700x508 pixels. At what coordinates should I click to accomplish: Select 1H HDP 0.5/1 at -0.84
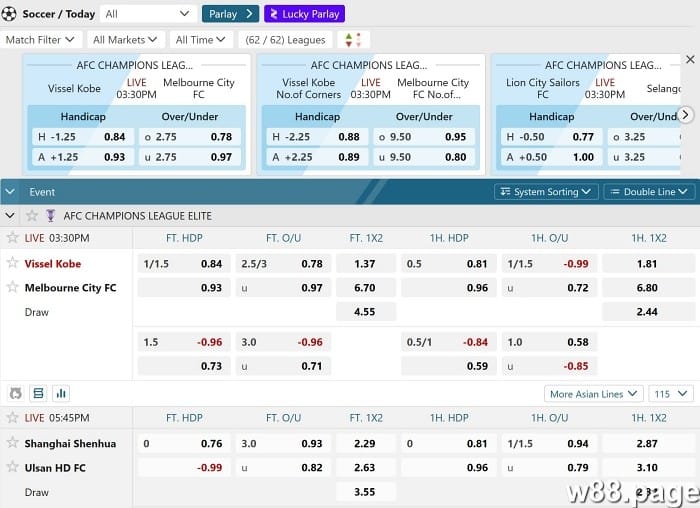tap(449, 342)
